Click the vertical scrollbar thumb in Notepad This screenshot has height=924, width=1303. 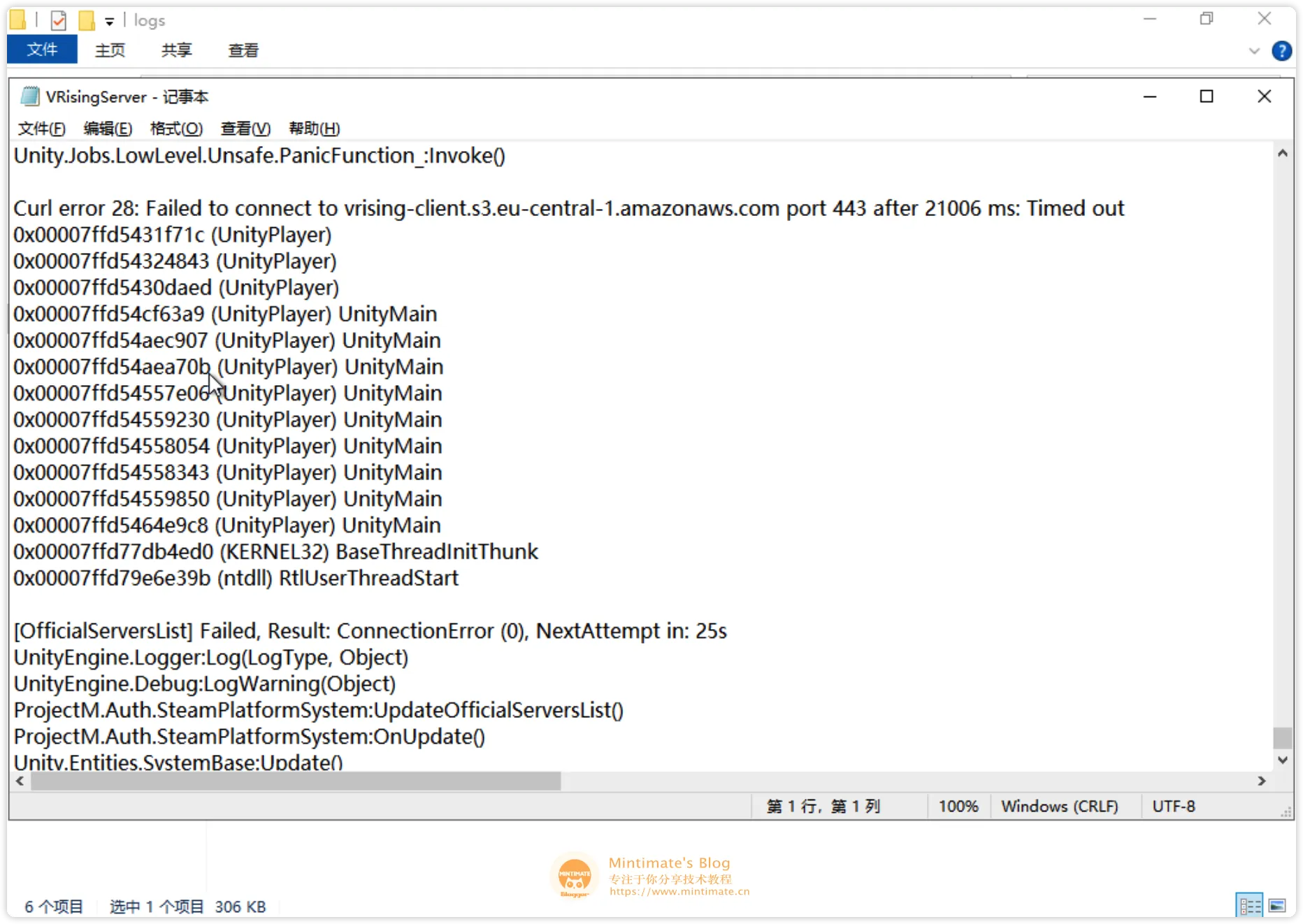coord(1282,737)
